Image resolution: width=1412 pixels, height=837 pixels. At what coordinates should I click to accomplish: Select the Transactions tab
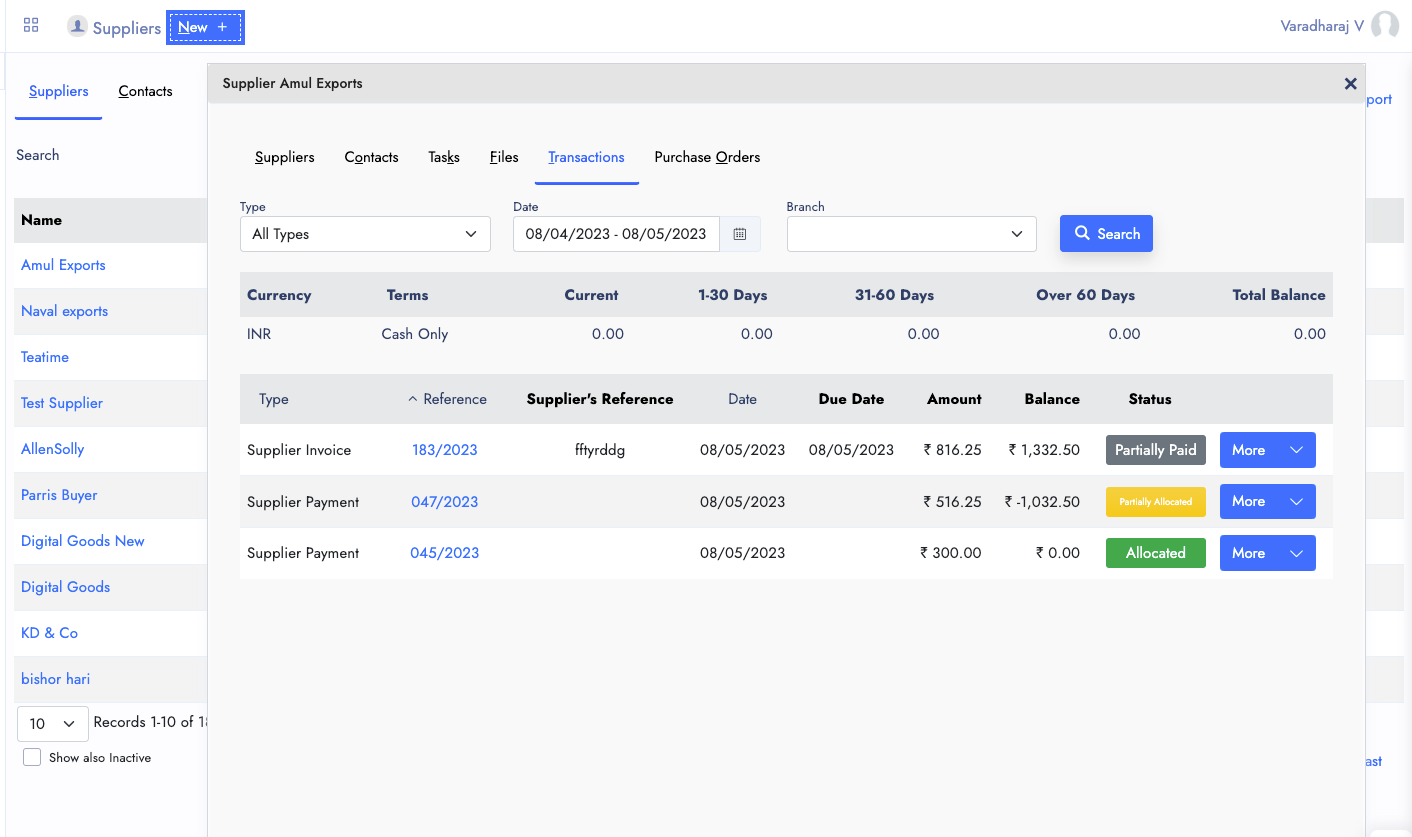pyautogui.click(x=586, y=157)
